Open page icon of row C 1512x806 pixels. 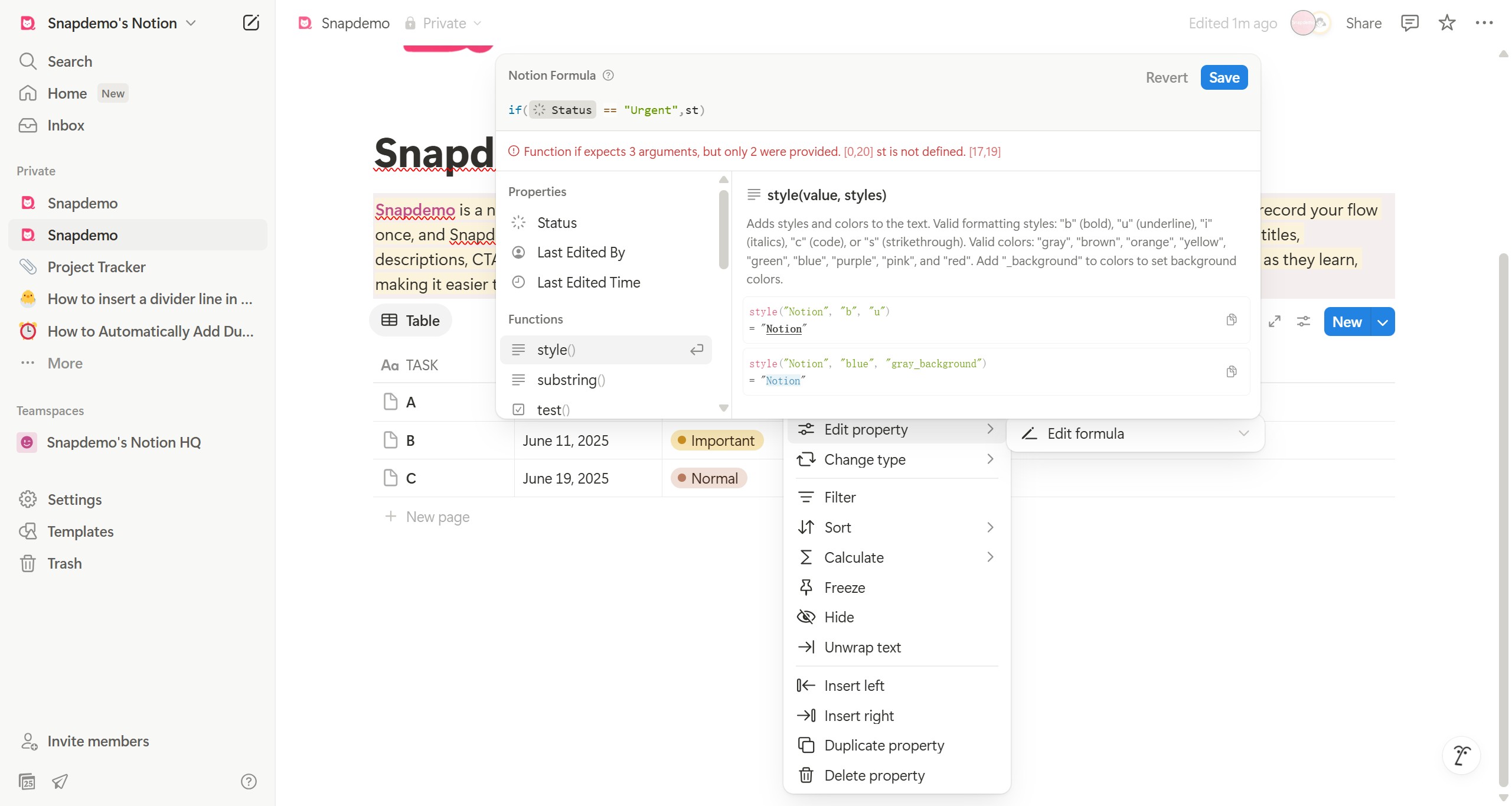pyautogui.click(x=390, y=478)
